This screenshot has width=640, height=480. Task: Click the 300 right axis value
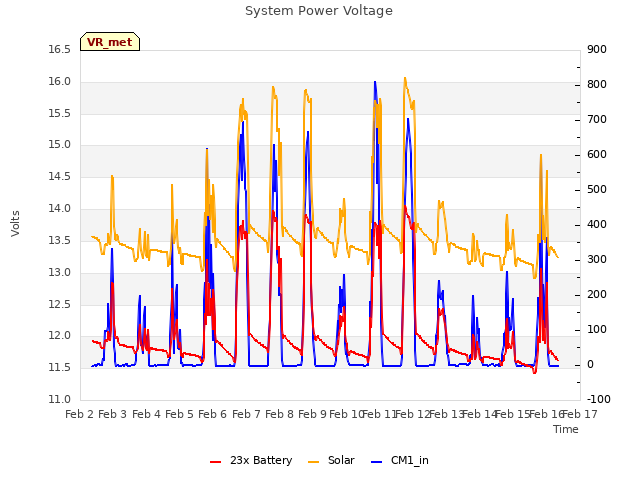pyautogui.click(x=597, y=260)
